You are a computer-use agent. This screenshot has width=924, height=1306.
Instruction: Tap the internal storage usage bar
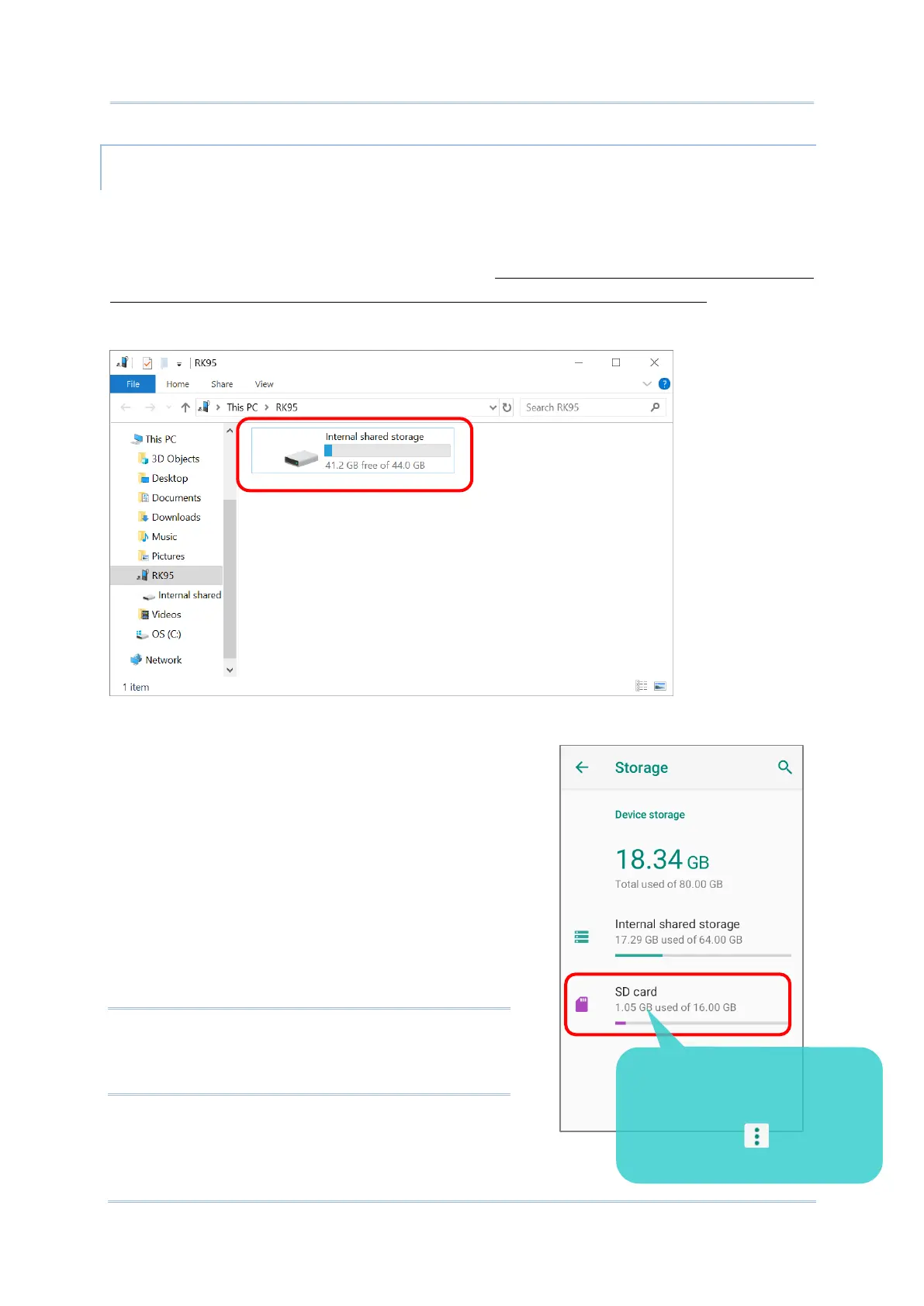click(x=703, y=955)
